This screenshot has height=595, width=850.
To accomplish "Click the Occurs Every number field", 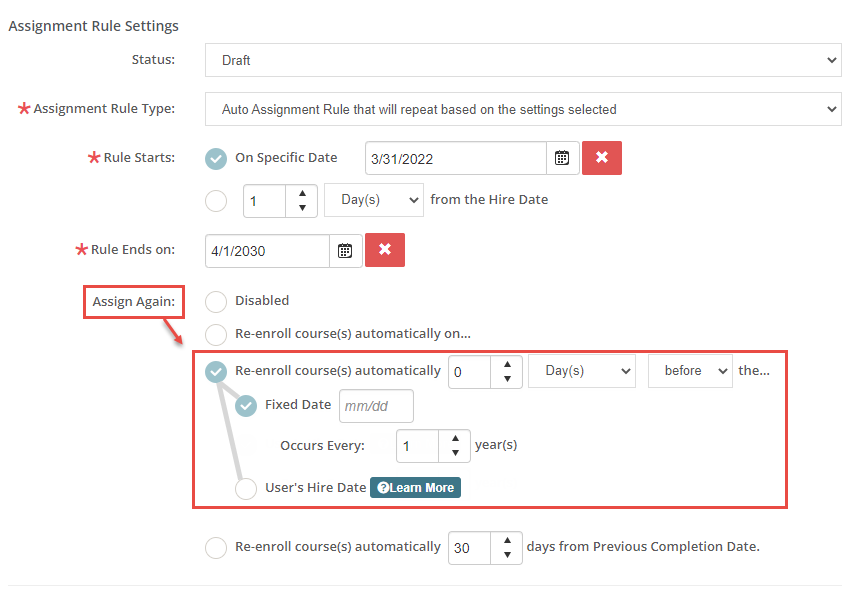I will click(417, 446).
